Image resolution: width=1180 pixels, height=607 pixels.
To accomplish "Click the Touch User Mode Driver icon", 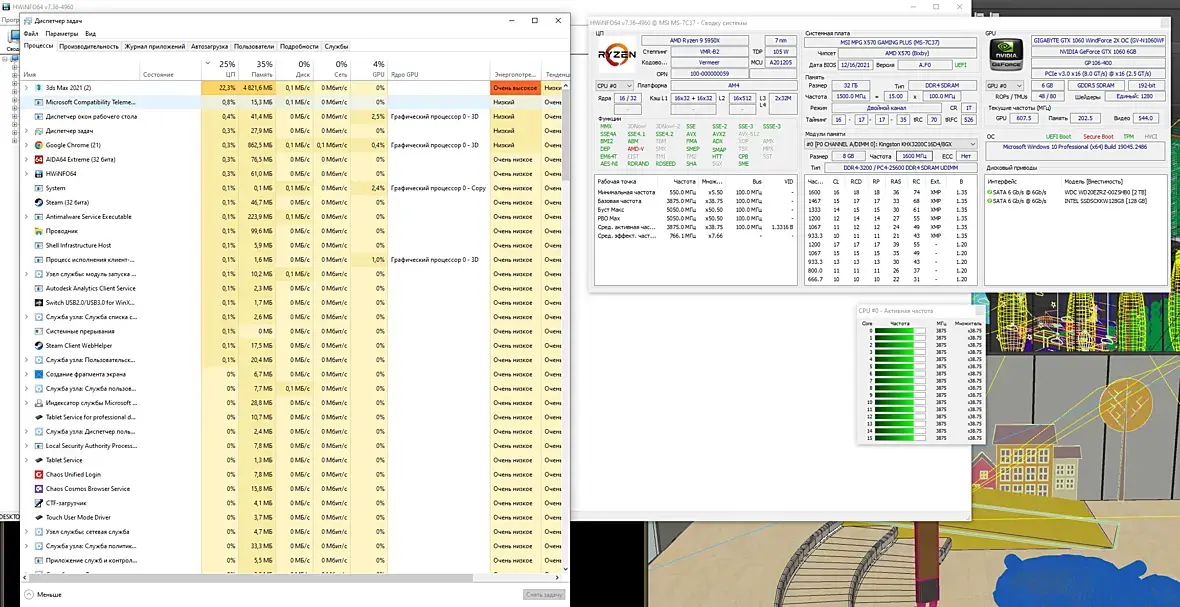I will [x=39, y=517].
